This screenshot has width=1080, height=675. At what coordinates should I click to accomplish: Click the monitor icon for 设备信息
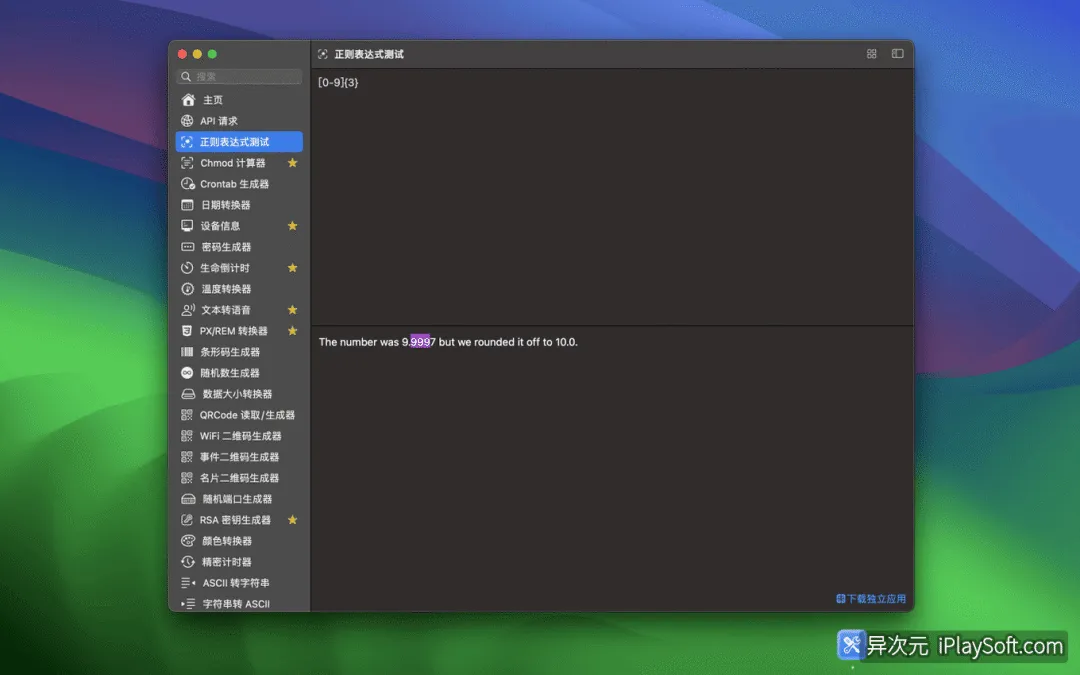(187, 226)
